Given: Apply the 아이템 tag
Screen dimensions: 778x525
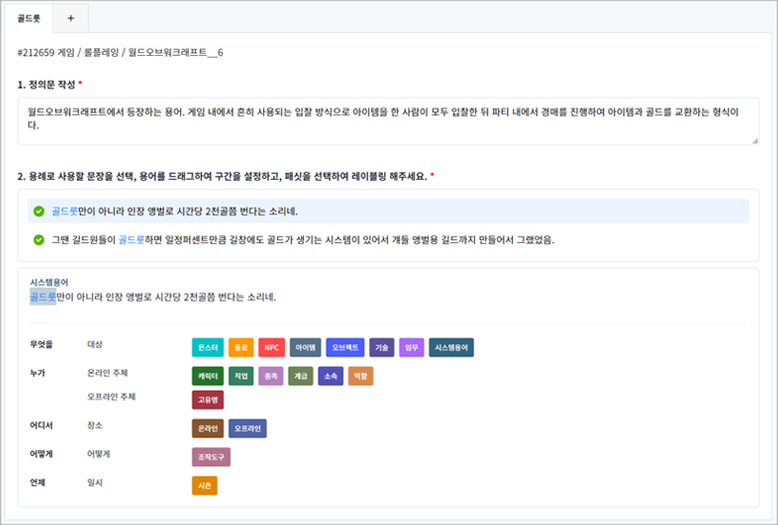Looking at the screenshot, I should 306,347.
